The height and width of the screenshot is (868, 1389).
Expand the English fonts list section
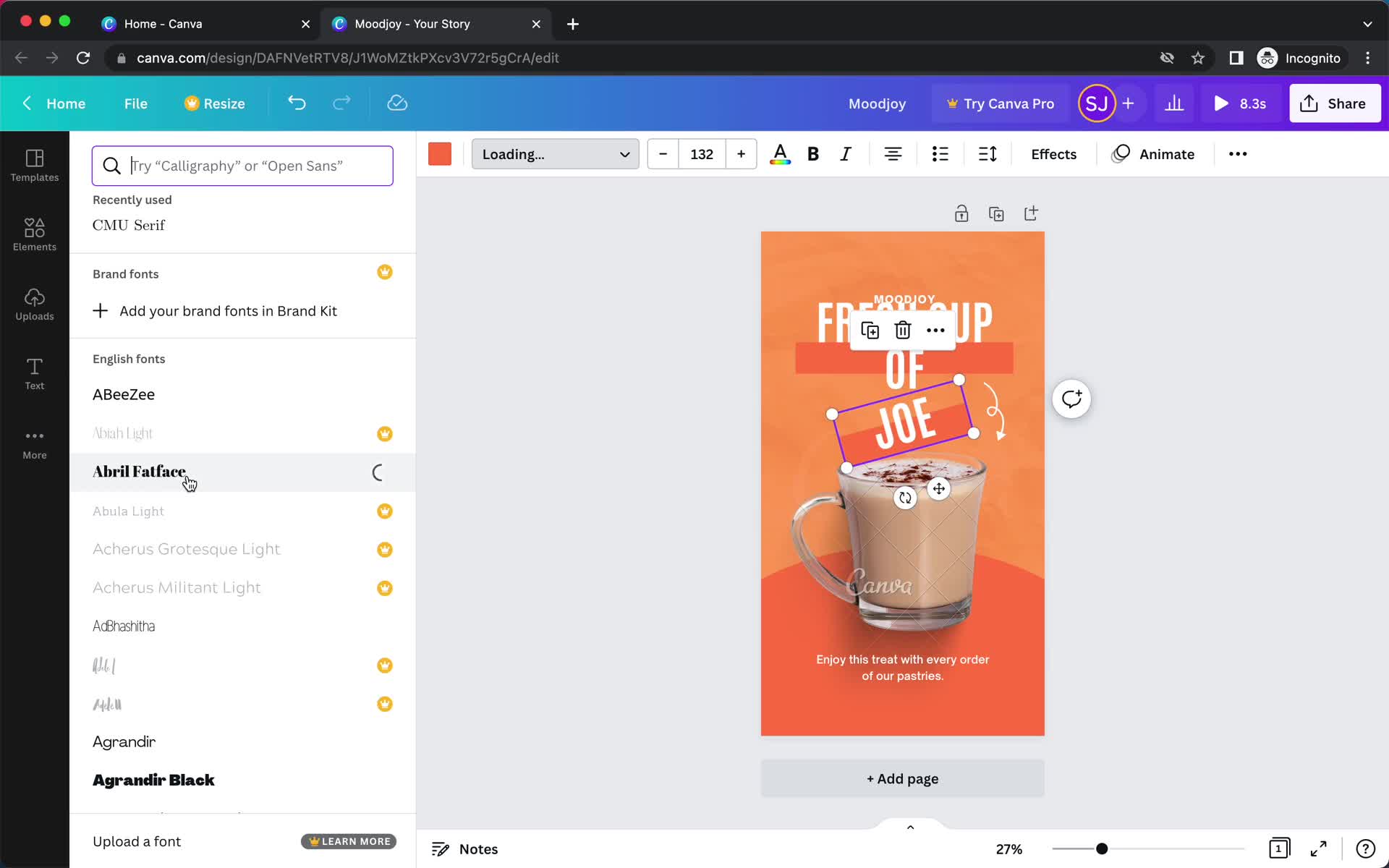pyautogui.click(x=129, y=358)
